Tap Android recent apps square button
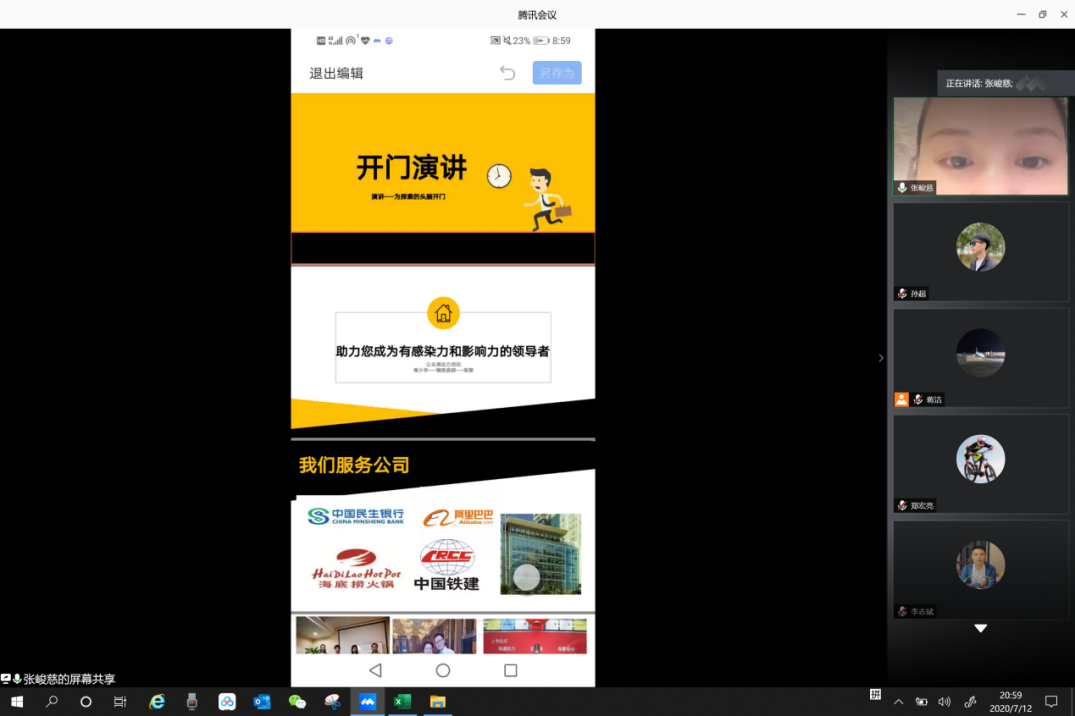1075x716 pixels. 510,670
